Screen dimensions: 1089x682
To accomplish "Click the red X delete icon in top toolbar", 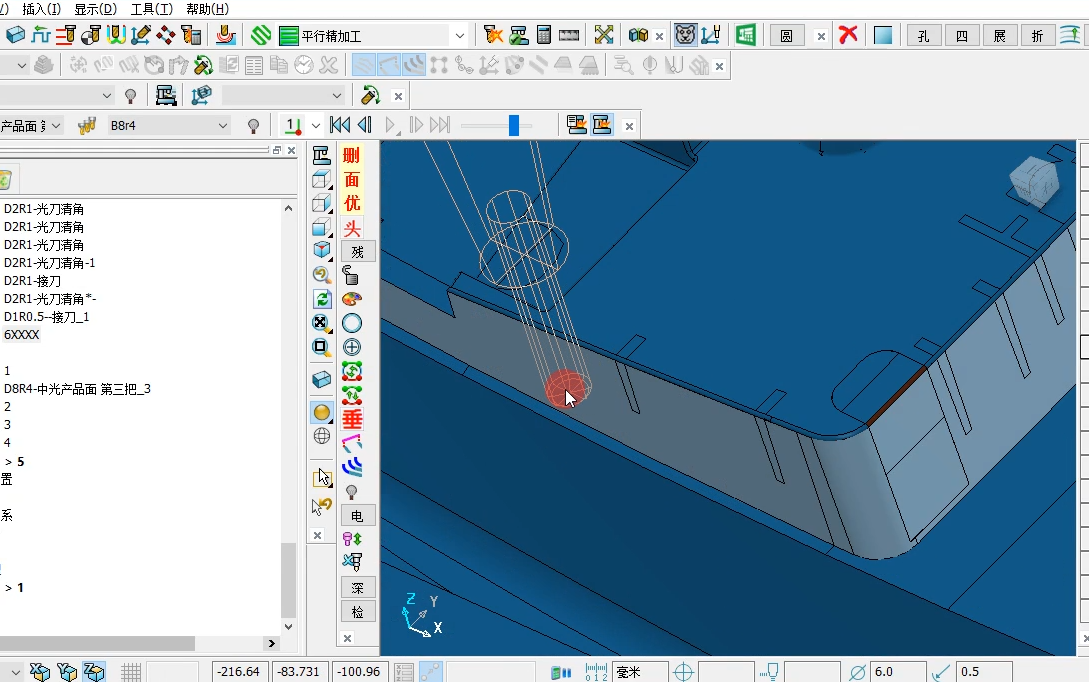I will (x=848, y=35).
